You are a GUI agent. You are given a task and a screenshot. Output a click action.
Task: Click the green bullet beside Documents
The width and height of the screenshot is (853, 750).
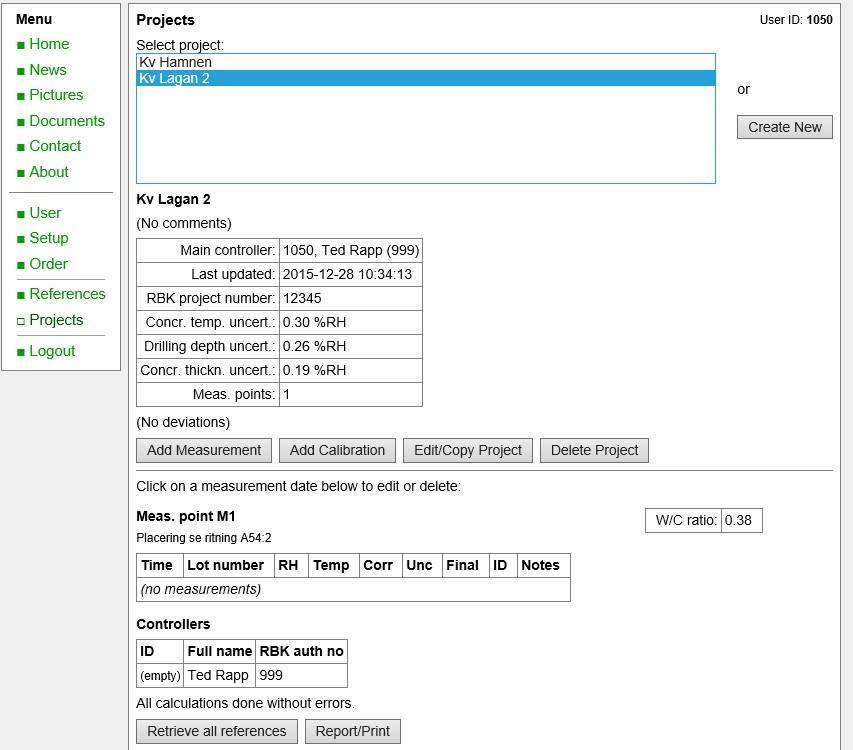pos(21,122)
